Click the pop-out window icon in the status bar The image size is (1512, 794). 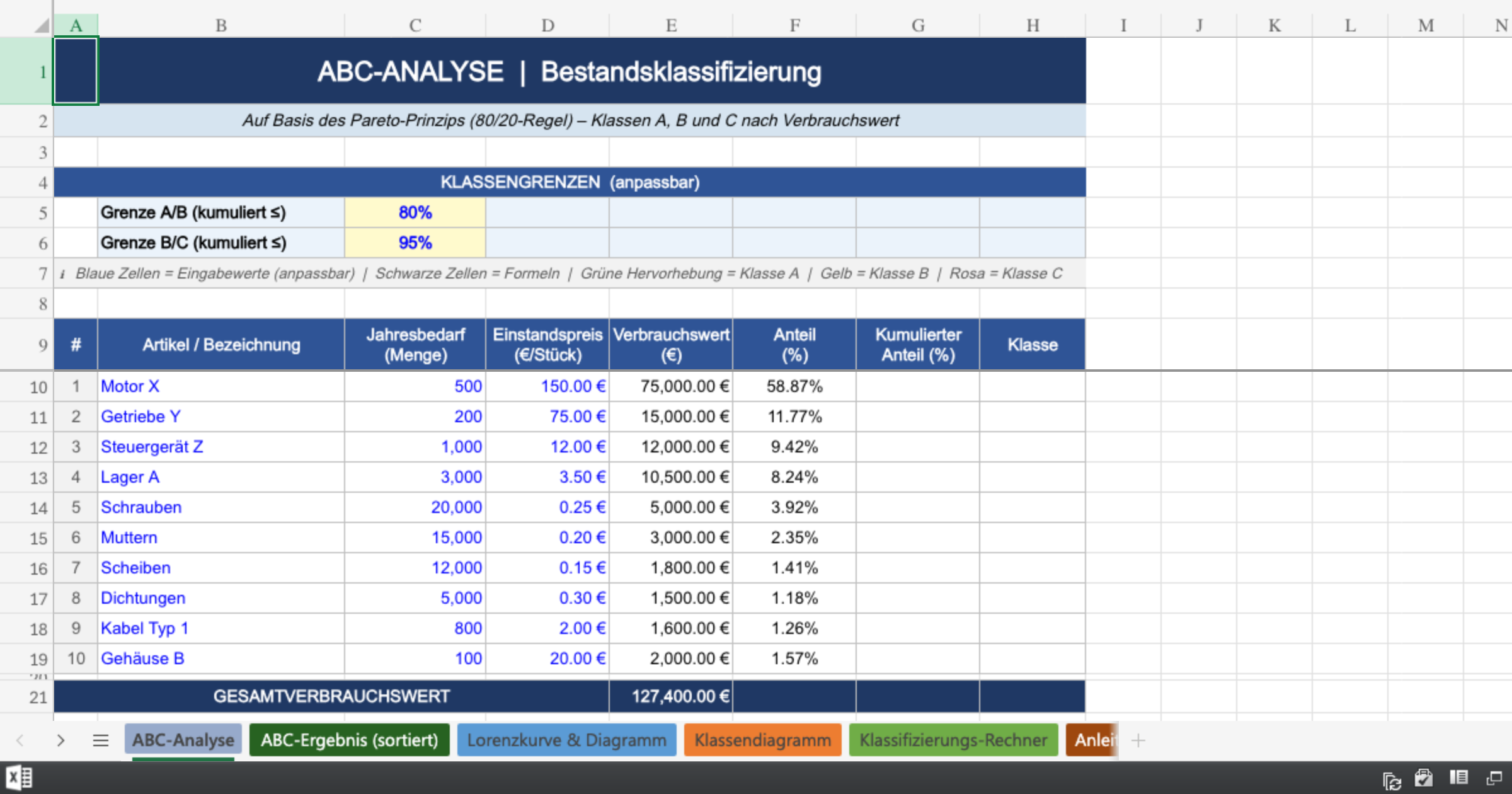[1494, 778]
